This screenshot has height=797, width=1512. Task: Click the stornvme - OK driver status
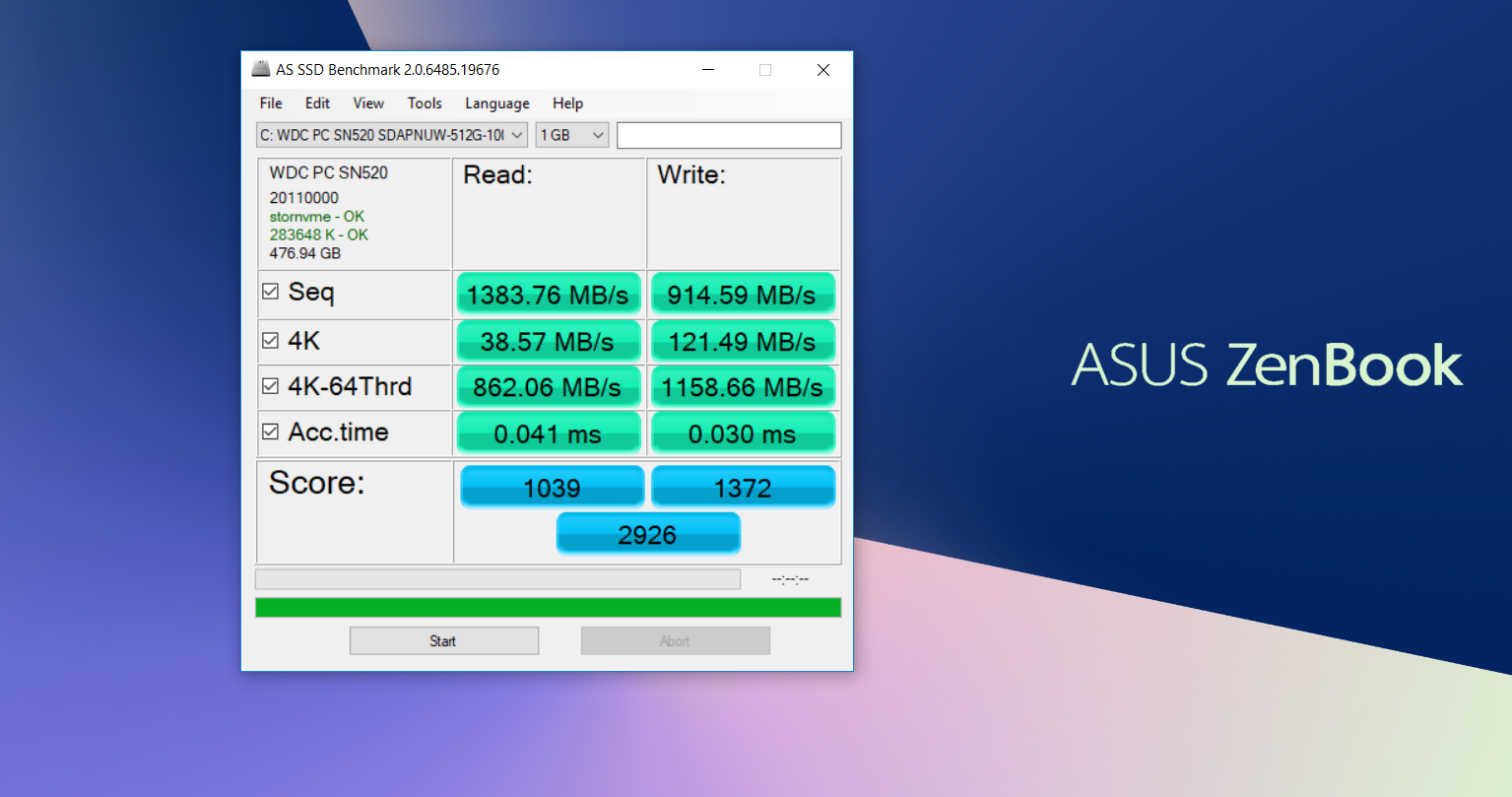click(x=317, y=217)
